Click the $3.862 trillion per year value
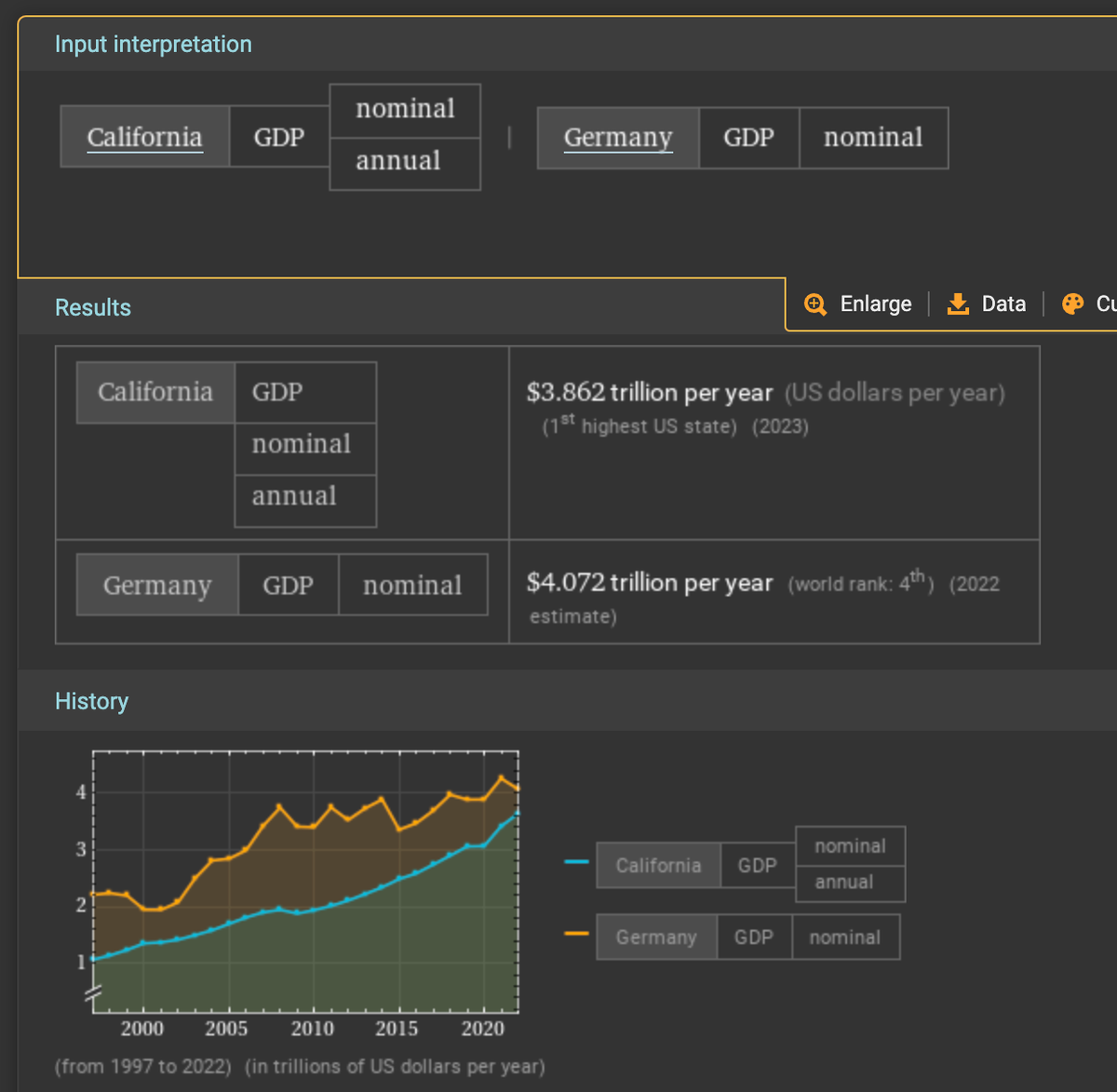 tap(650, 392)
